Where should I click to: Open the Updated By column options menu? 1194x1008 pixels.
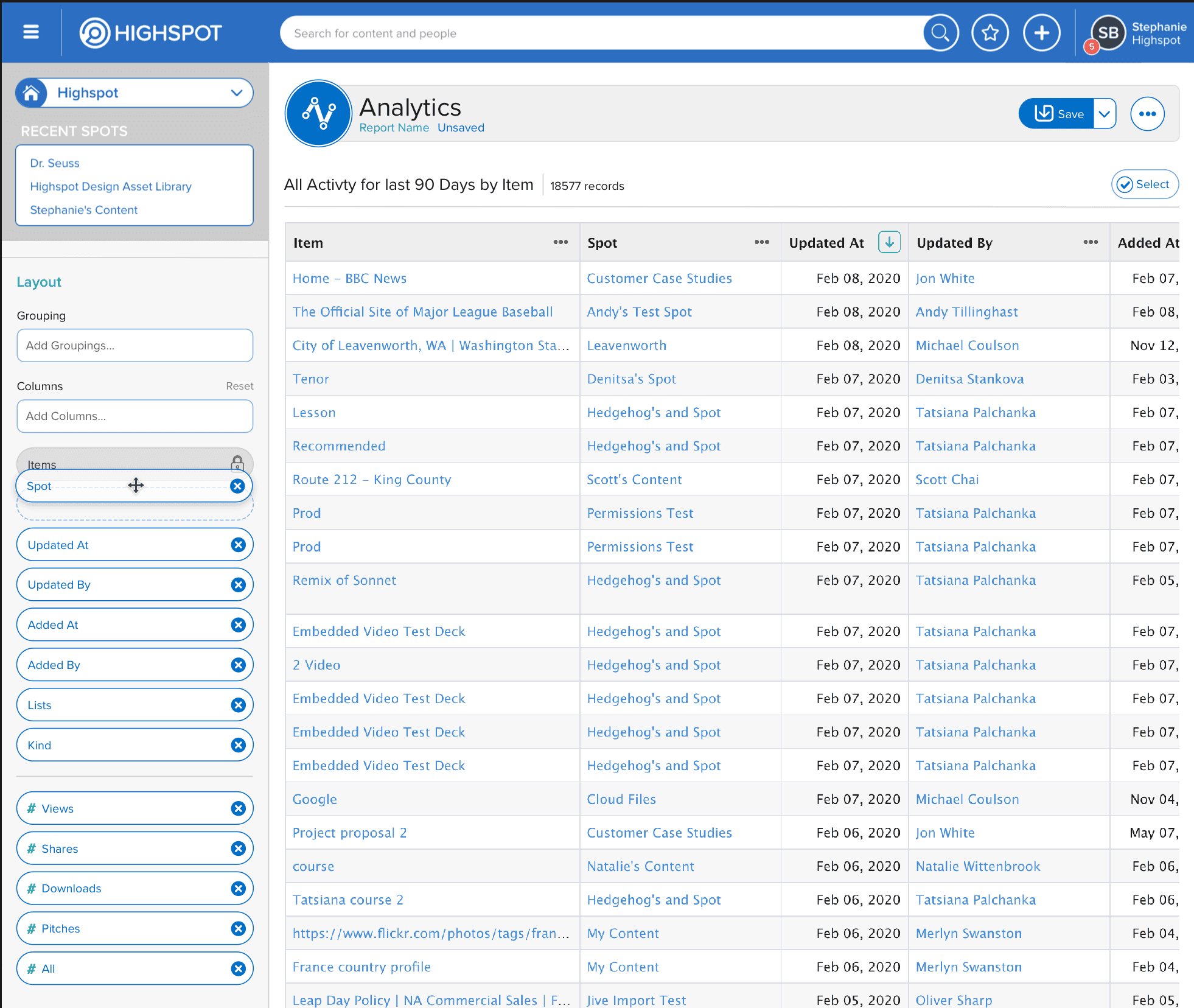click(x=1091, y=242)
